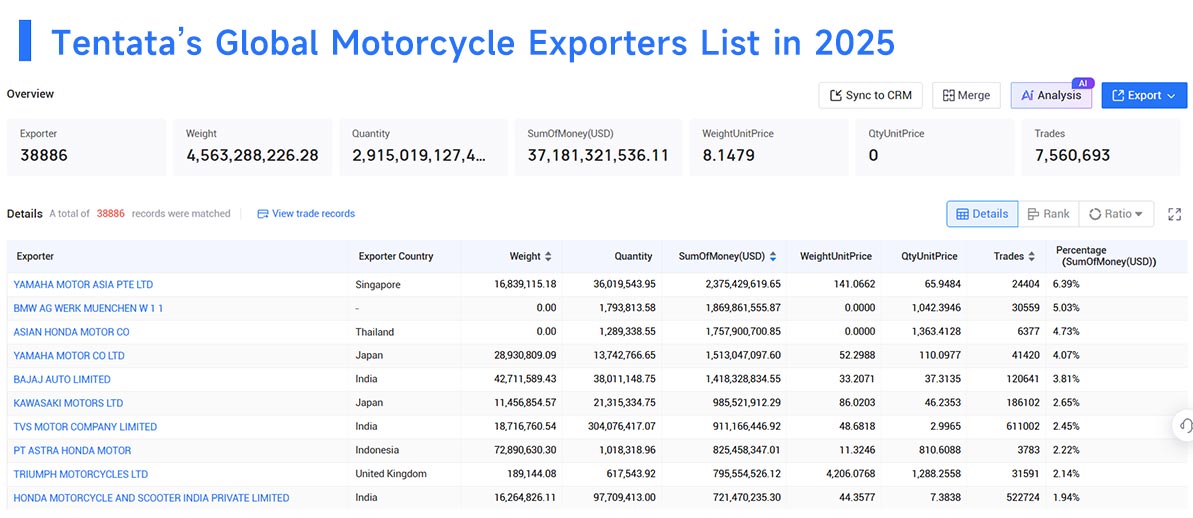Image resolution: width=1193 pixels, height=518 pixels.
Task: Select the Details view tab
Action: 982,214
